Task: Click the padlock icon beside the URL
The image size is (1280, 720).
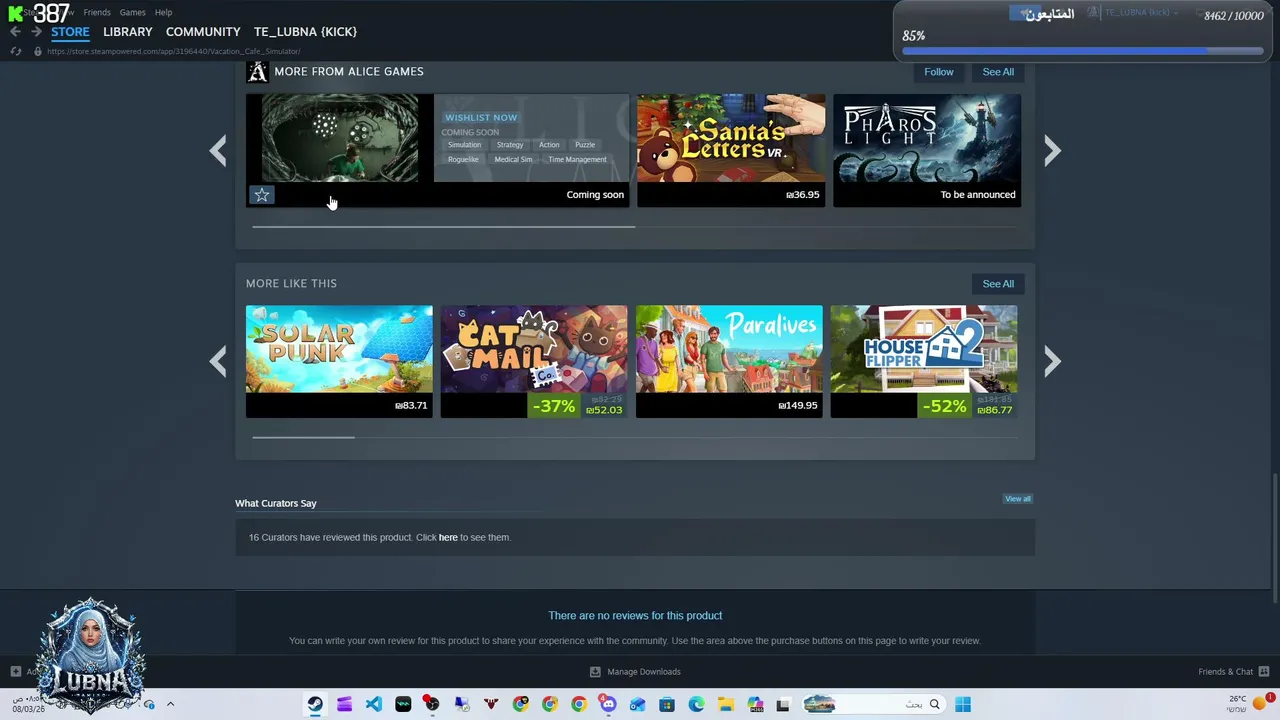Action: coord(38,51)
